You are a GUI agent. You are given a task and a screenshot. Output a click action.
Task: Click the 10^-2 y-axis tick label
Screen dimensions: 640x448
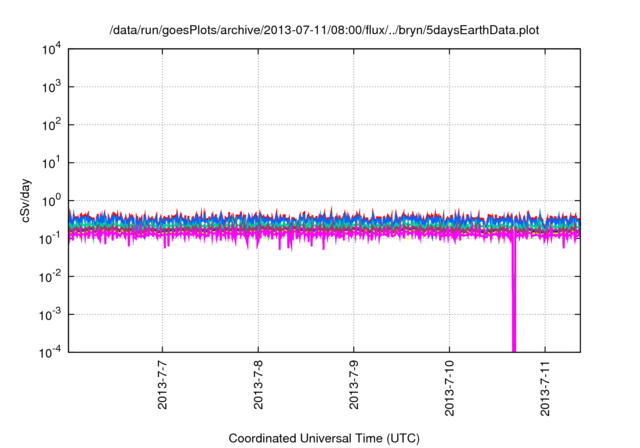51,277
